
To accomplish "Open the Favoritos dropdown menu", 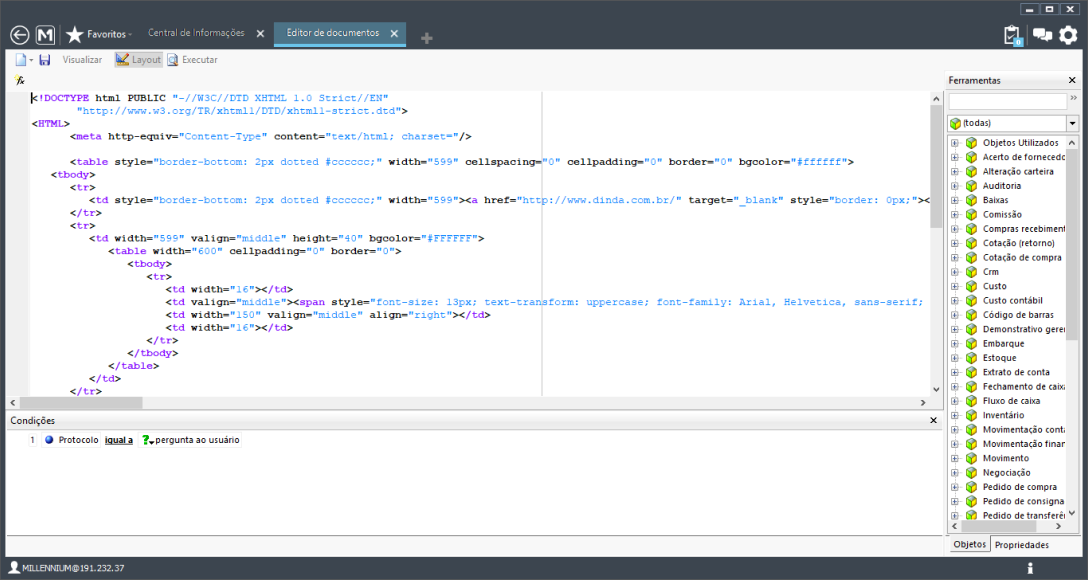I will click(100, 35).
